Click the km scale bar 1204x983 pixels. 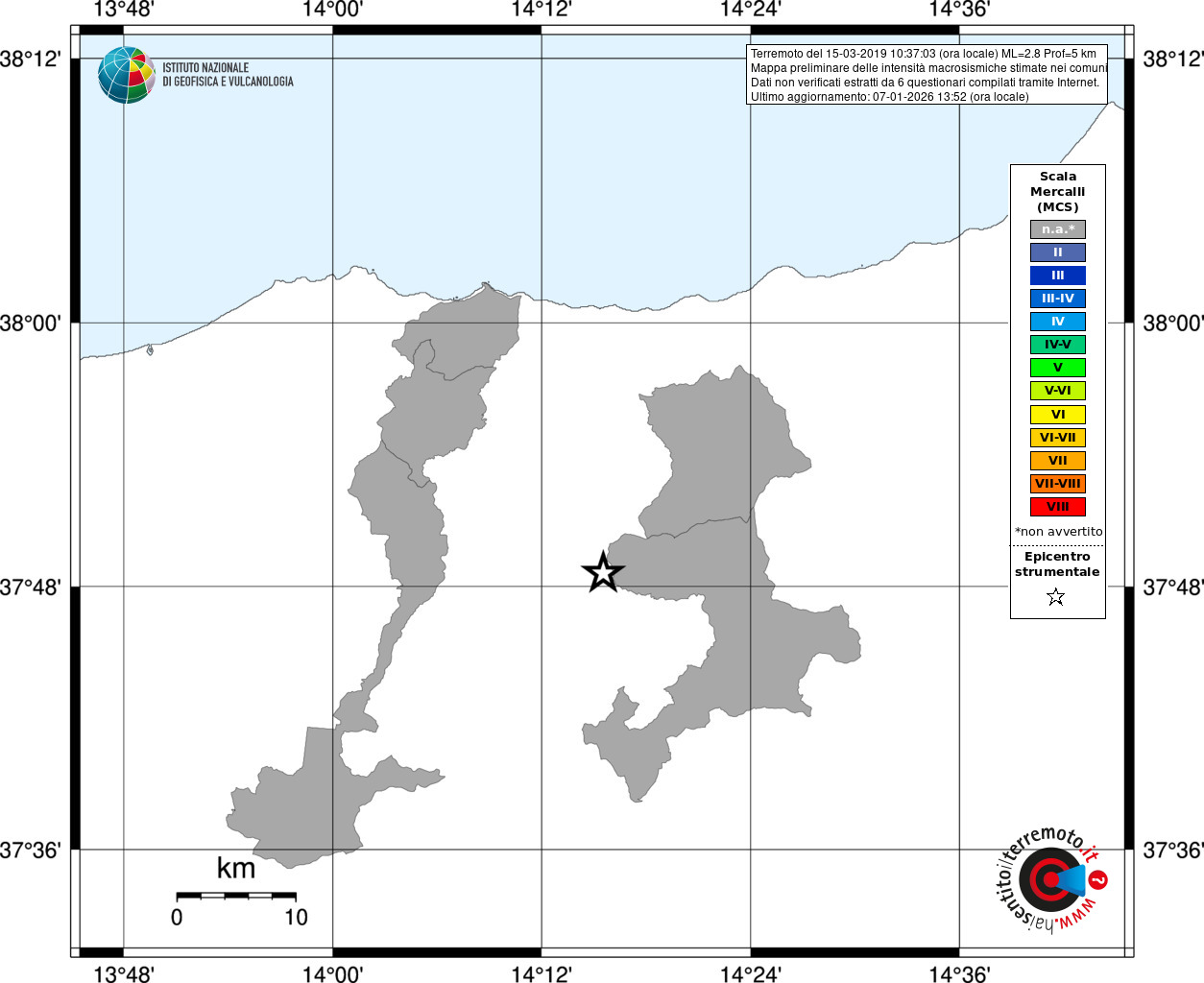(236, 896)
